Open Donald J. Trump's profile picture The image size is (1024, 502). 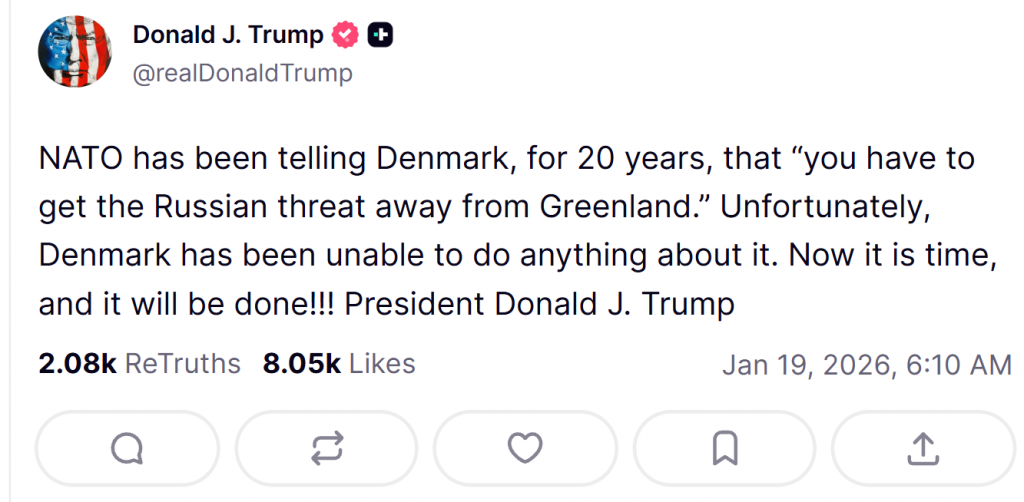tap(74, 51)
